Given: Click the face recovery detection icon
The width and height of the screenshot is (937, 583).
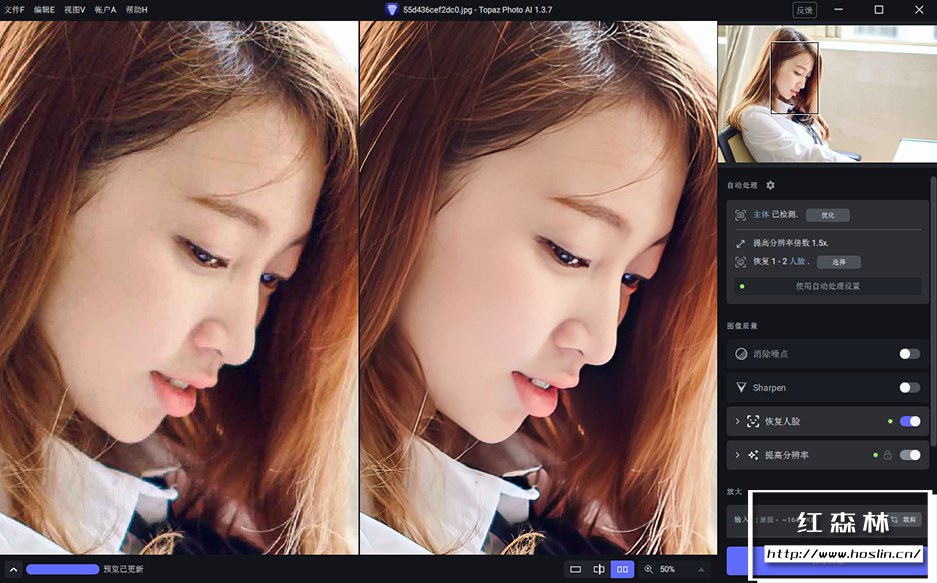Looking at the screenshot, I should point(740,262).
